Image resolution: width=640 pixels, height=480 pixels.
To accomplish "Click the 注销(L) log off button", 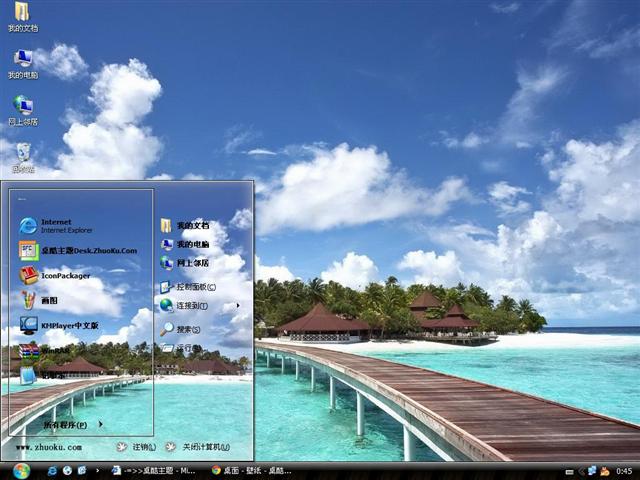I will 136,447.
